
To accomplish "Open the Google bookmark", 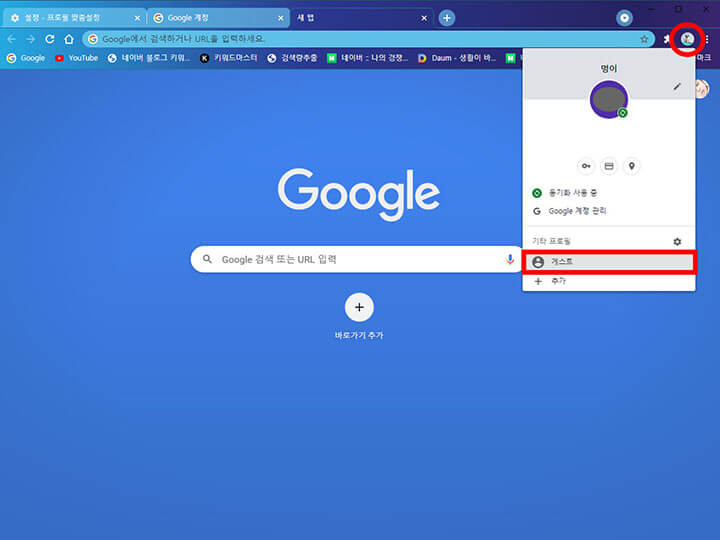I will (26, 58).
